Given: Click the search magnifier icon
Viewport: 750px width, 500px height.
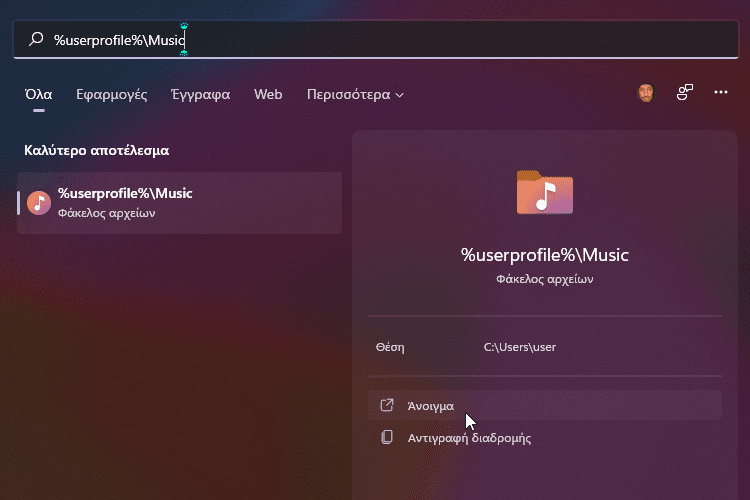Looking at the screenshot, I should (x=36, y=39).
